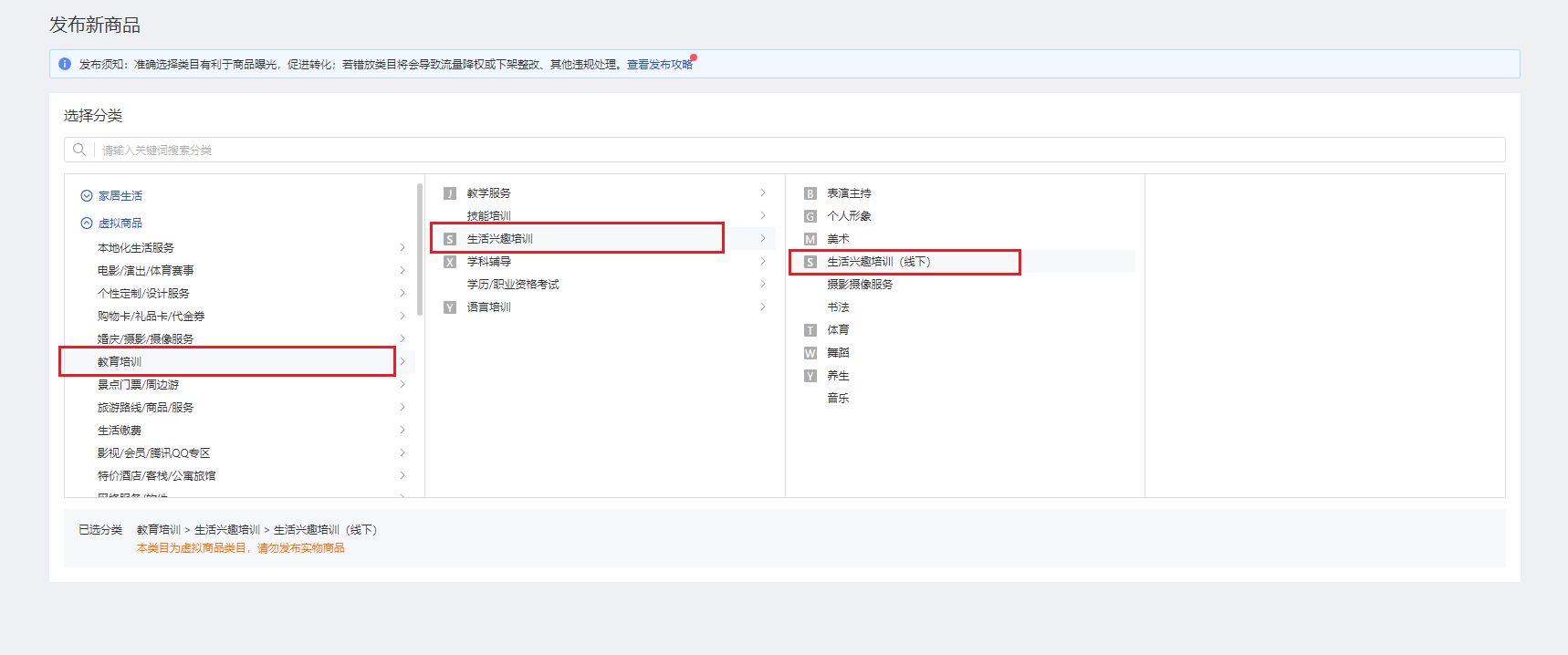1568x655 pixels.
Task: Click the M letter index beside 美术
Action: click(x=810, y=239)
